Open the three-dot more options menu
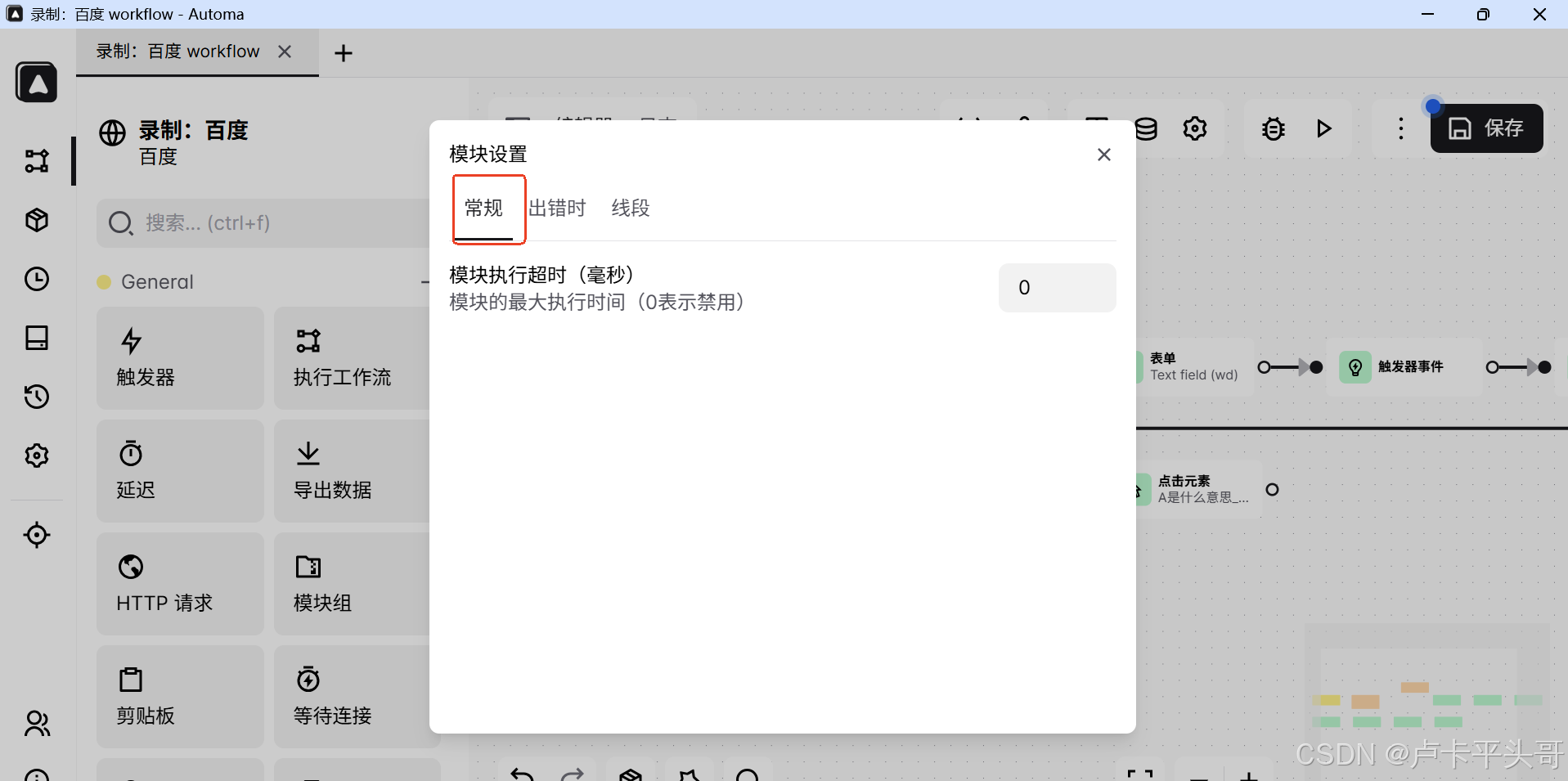This screenshot has width=1568, height=781. point(1401,128)
